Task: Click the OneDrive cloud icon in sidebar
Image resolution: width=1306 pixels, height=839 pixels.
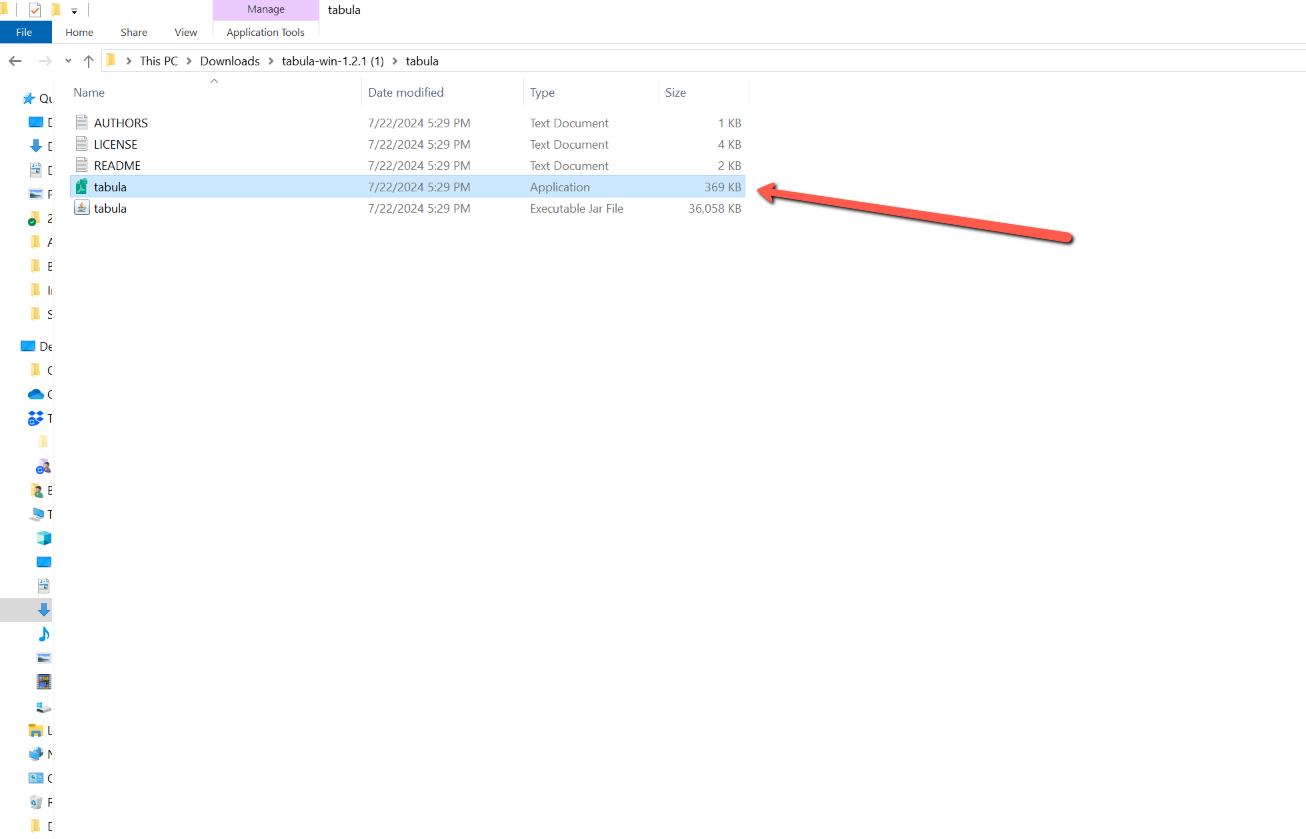Action: click(x=36, y=394)
